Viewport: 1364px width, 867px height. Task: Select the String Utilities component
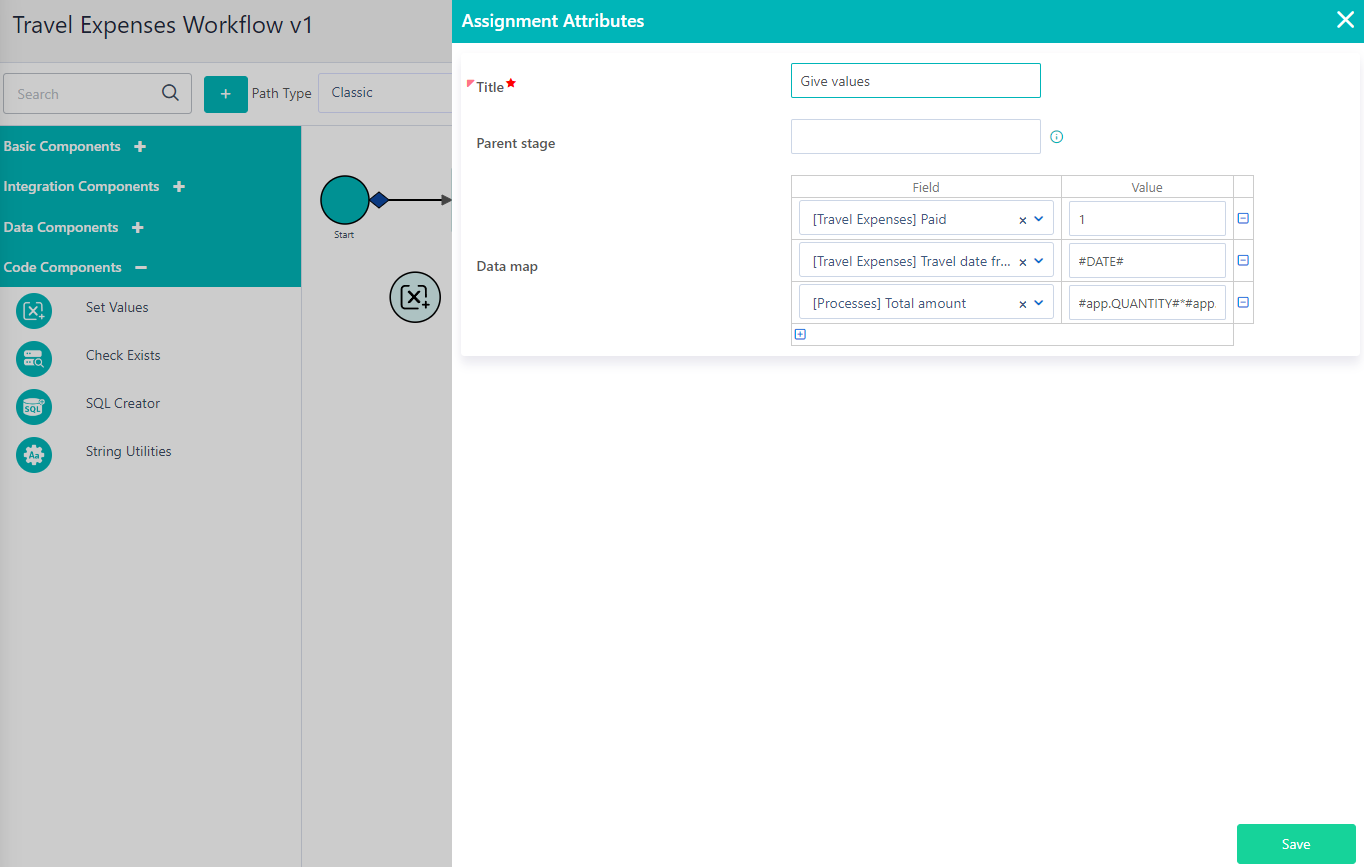point(127,451)
